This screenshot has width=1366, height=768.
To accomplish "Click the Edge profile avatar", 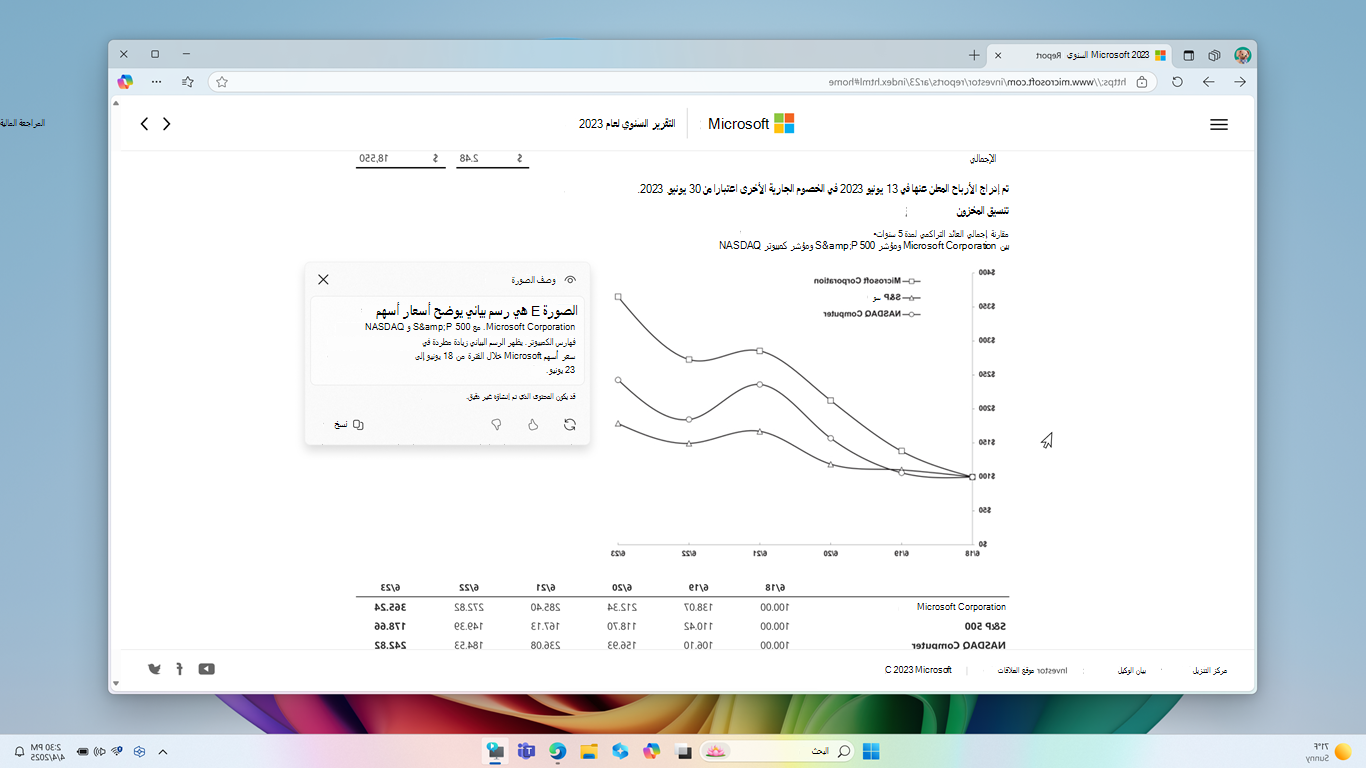I will tap(1242, 54).
